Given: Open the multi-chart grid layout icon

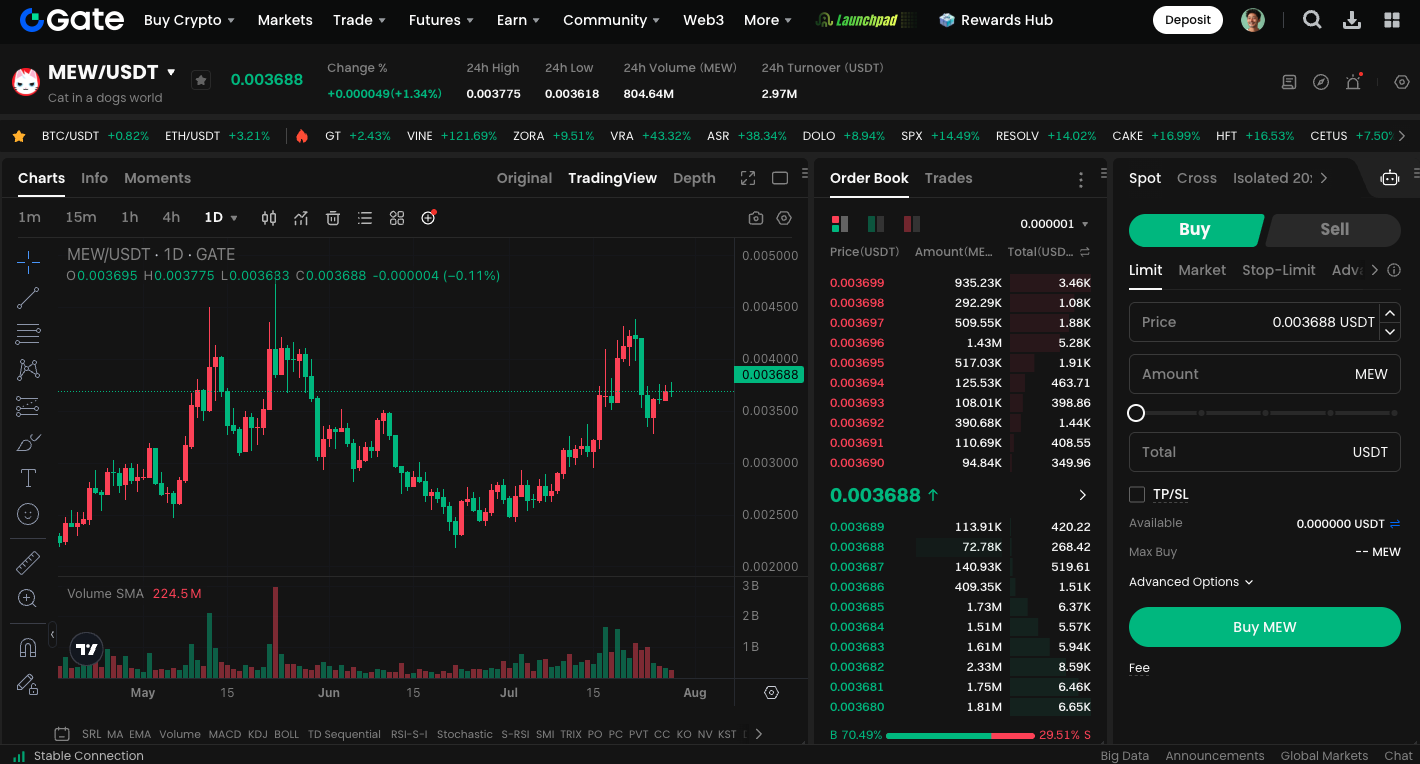Looking at the screenshot, I should (x=397, y=218).
